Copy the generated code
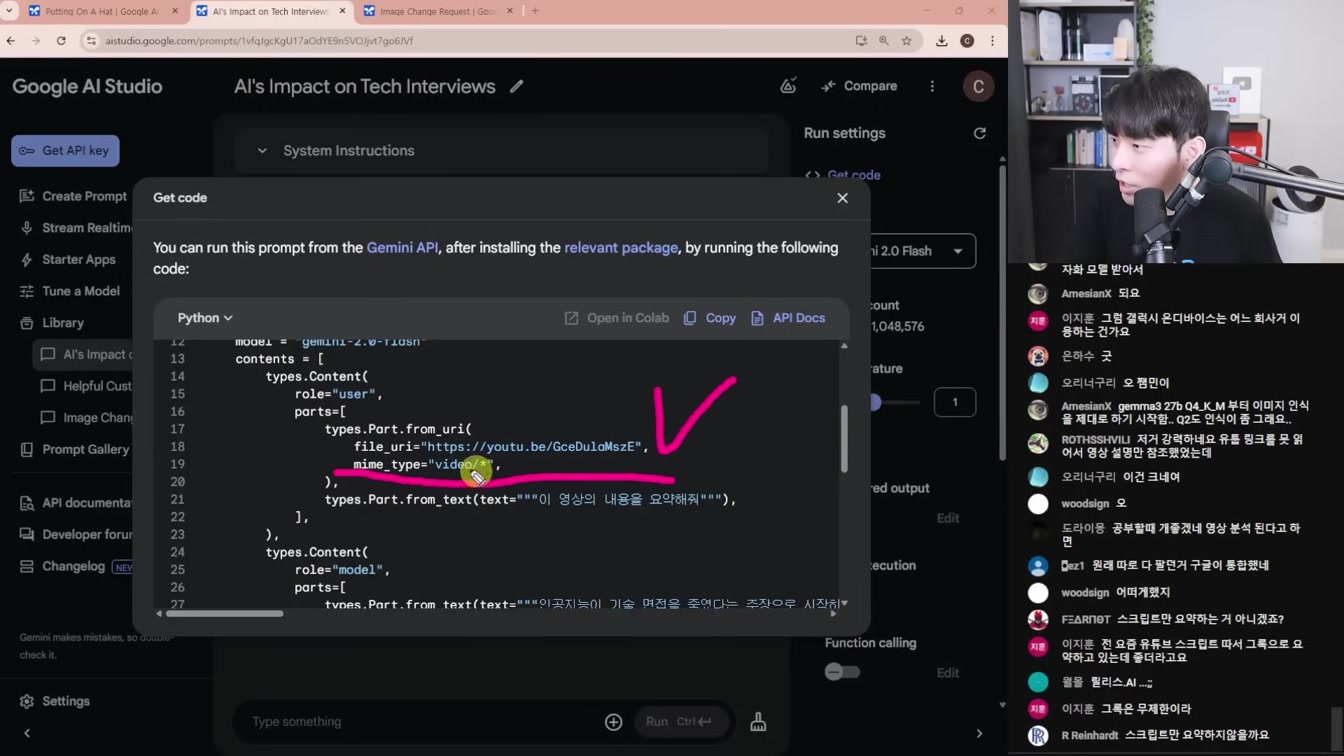Screen dimensions: 1344x756 (x=709, y=318)
